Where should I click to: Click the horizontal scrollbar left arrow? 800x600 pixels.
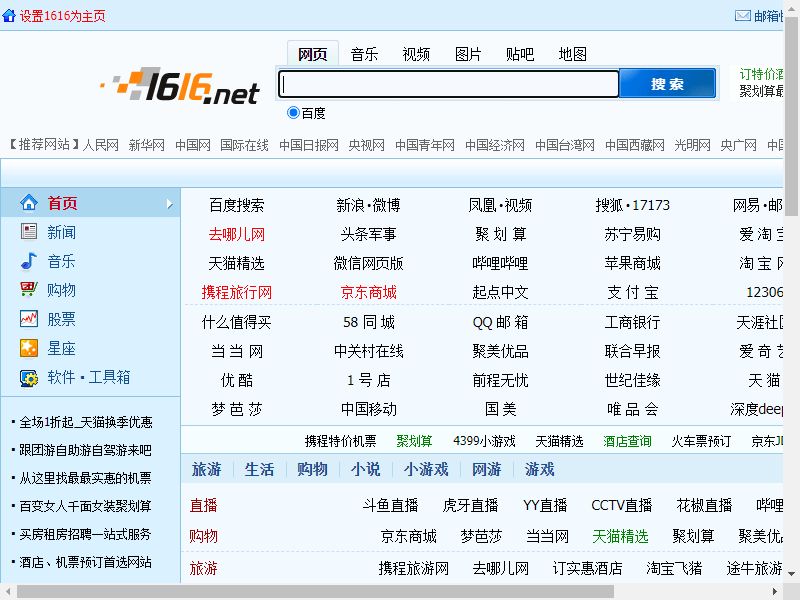click(x=8, y=592)
